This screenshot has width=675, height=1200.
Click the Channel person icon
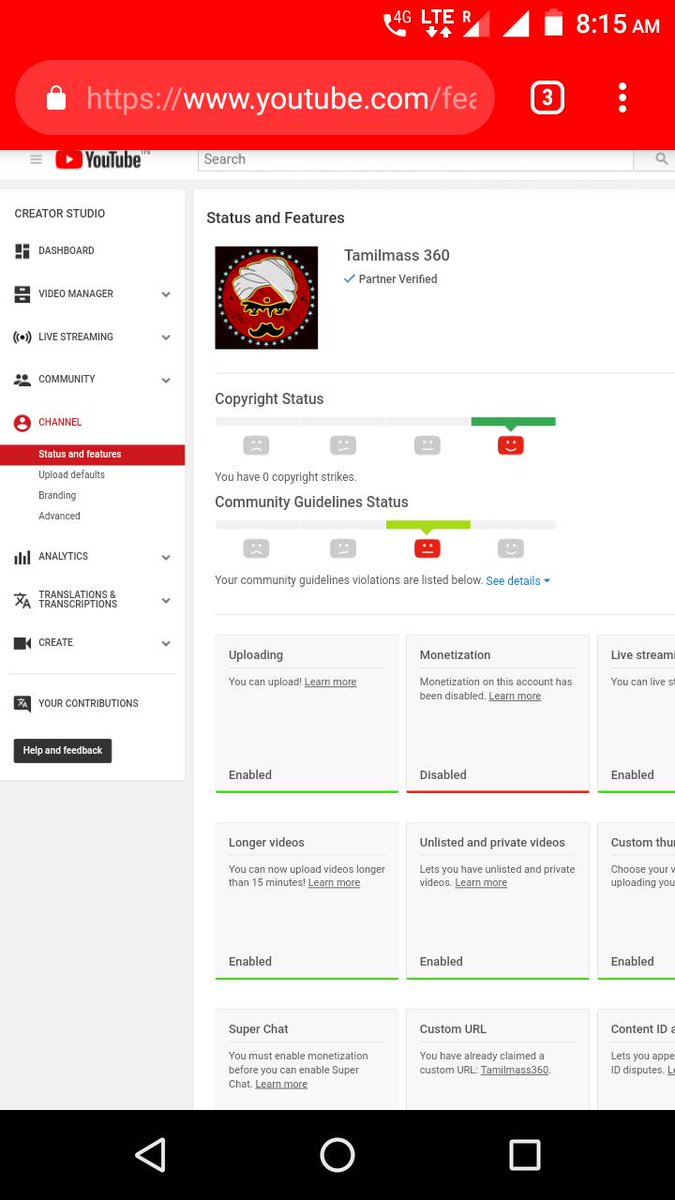(22, 423)
